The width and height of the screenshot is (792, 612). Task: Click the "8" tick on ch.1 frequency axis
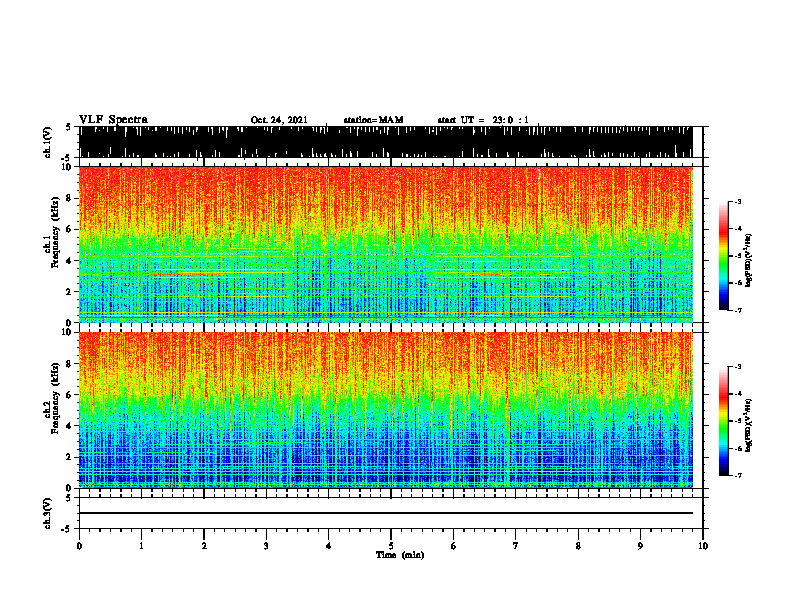coord(69,198)
